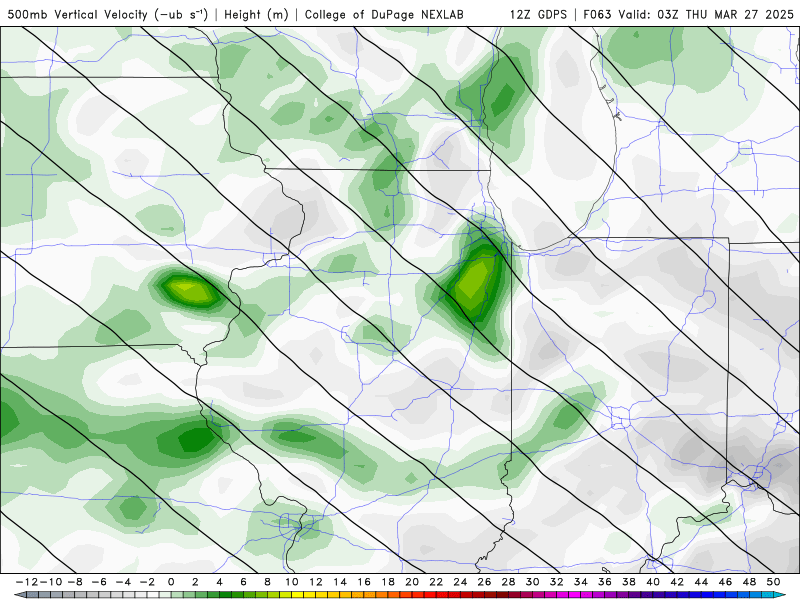
Task: Select the -6 label on the color scale
Action: pos(99,582)
